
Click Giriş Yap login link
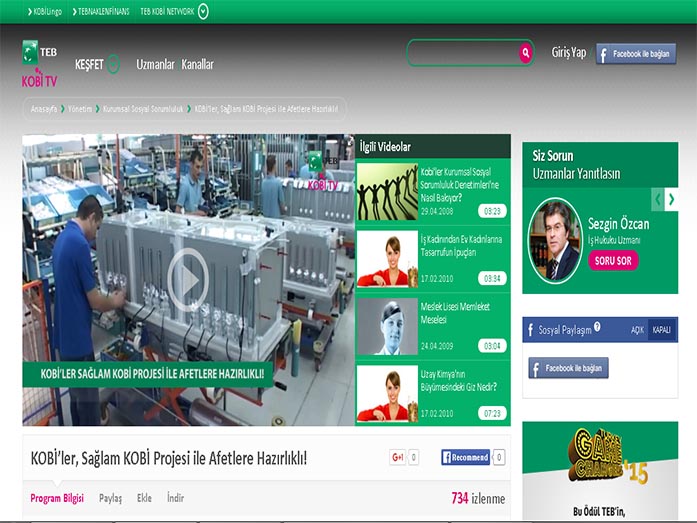[x=569, y=52]
